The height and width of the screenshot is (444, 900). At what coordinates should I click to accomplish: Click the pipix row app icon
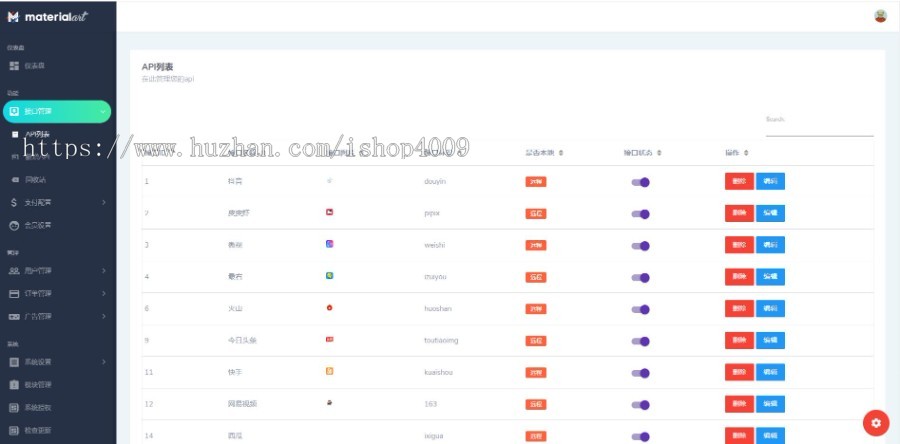(329, 212)
